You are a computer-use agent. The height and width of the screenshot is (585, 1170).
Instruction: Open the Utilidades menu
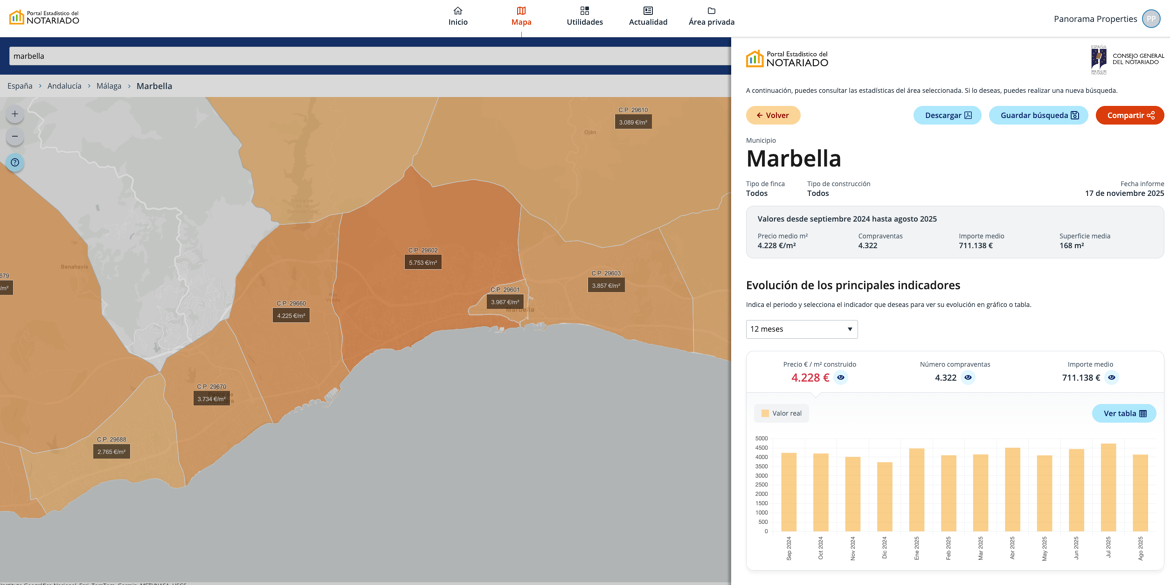click(584, 16)
